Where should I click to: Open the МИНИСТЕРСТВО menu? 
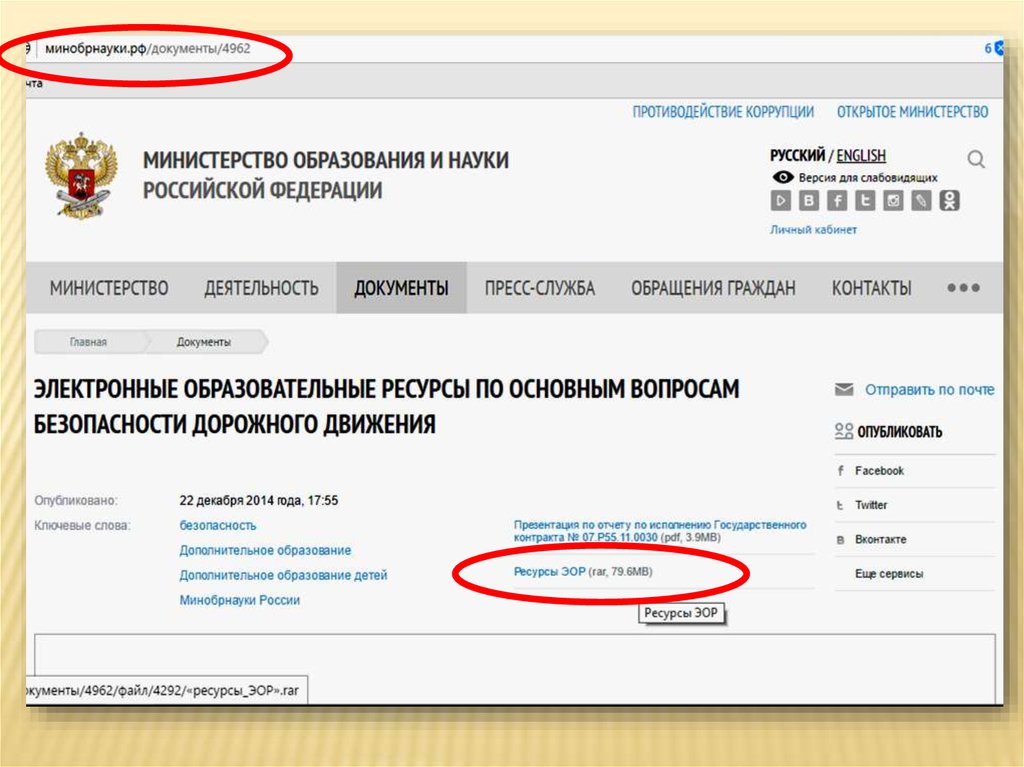[x=109, y=288]
